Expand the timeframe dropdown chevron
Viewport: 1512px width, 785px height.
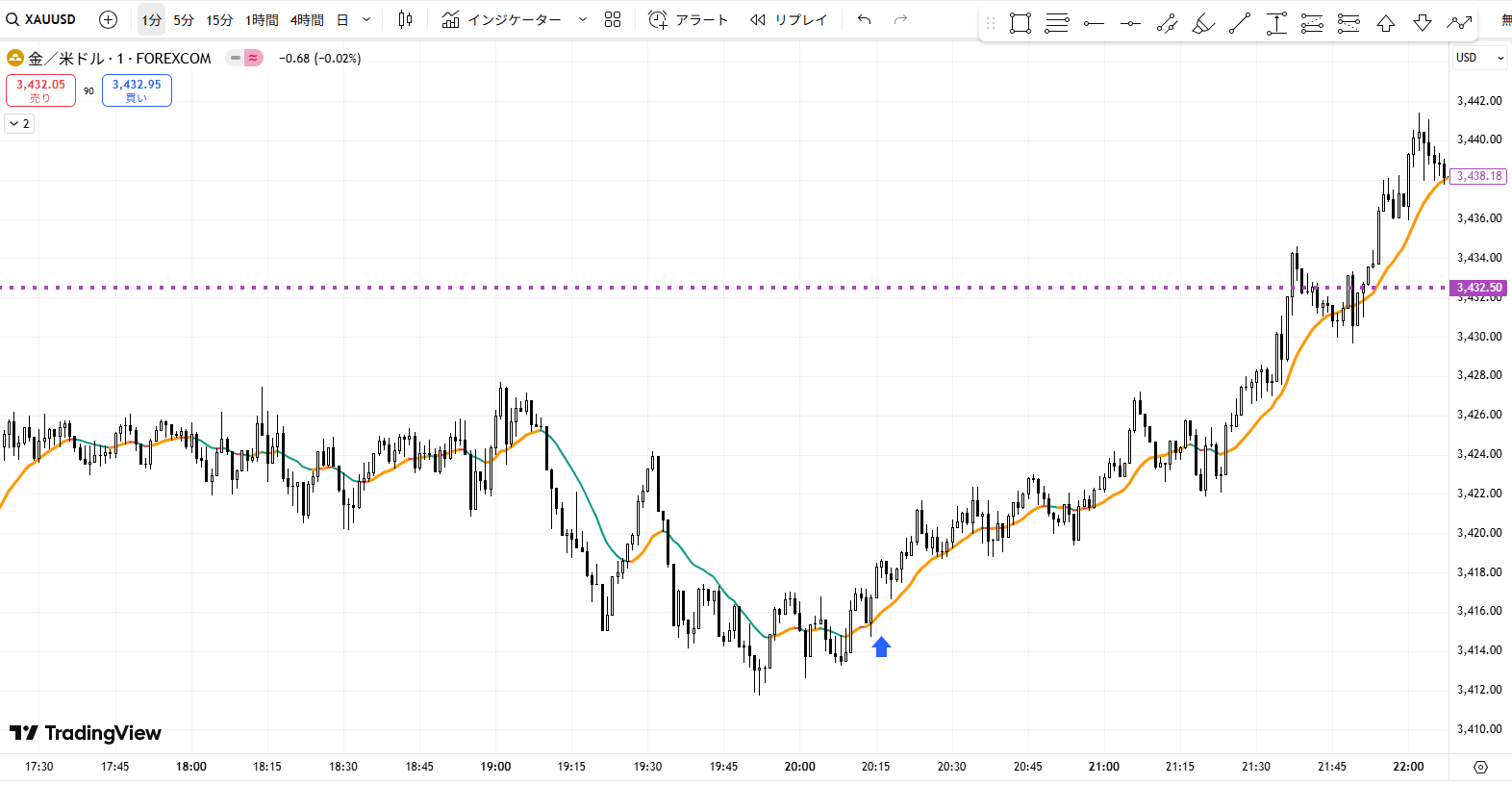(366, 19)
